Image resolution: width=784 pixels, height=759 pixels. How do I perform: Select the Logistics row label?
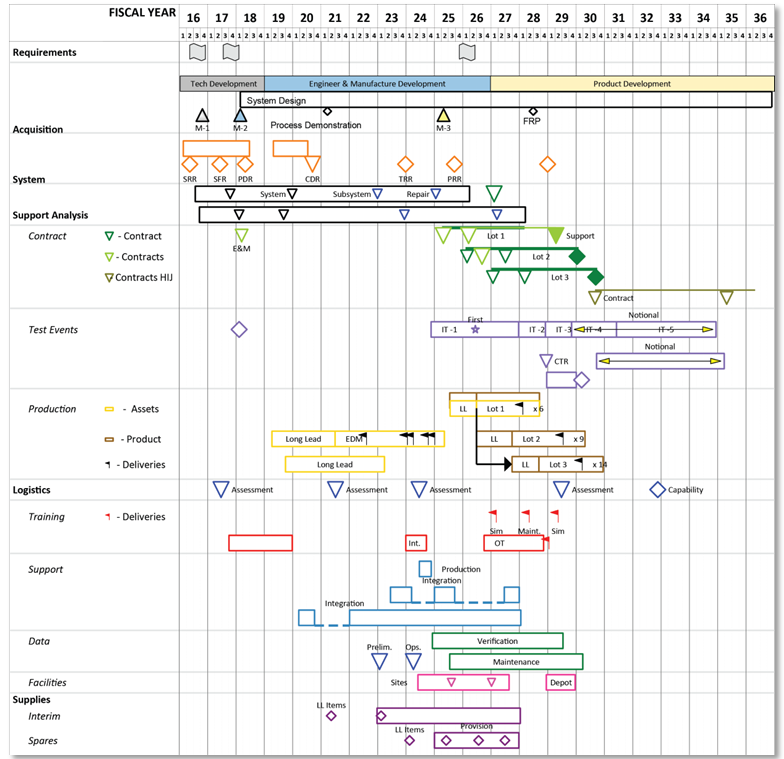(x=32, y=490)
